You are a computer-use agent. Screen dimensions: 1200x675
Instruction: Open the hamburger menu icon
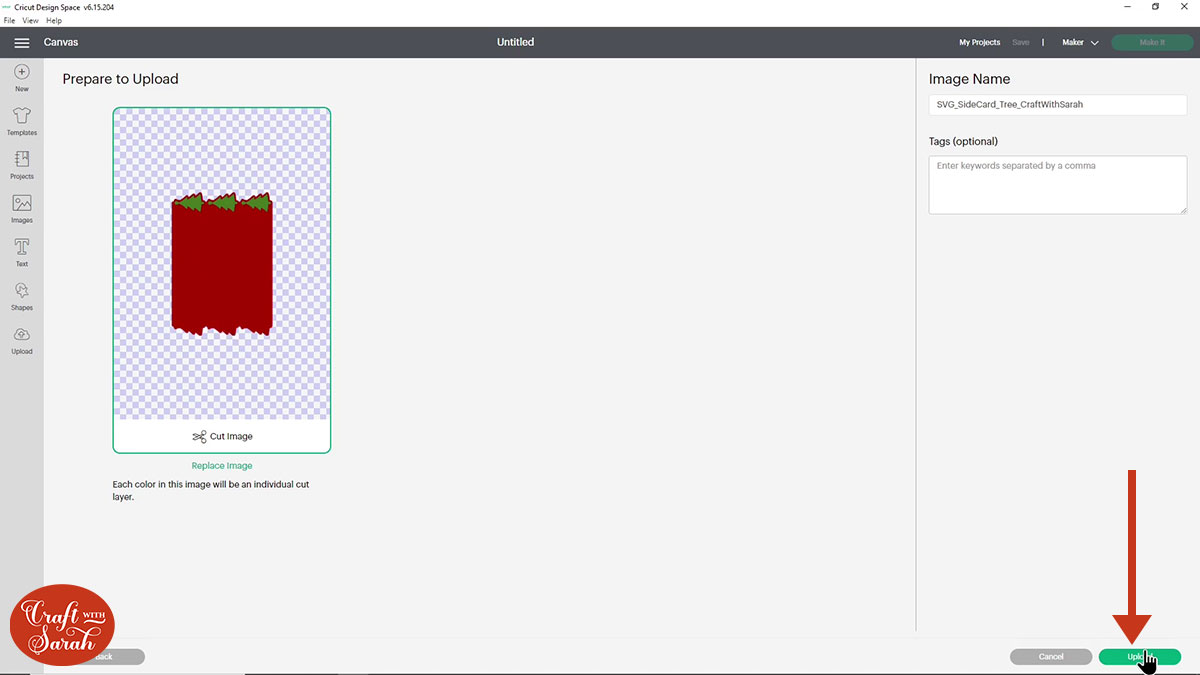(x=21, y=42)
